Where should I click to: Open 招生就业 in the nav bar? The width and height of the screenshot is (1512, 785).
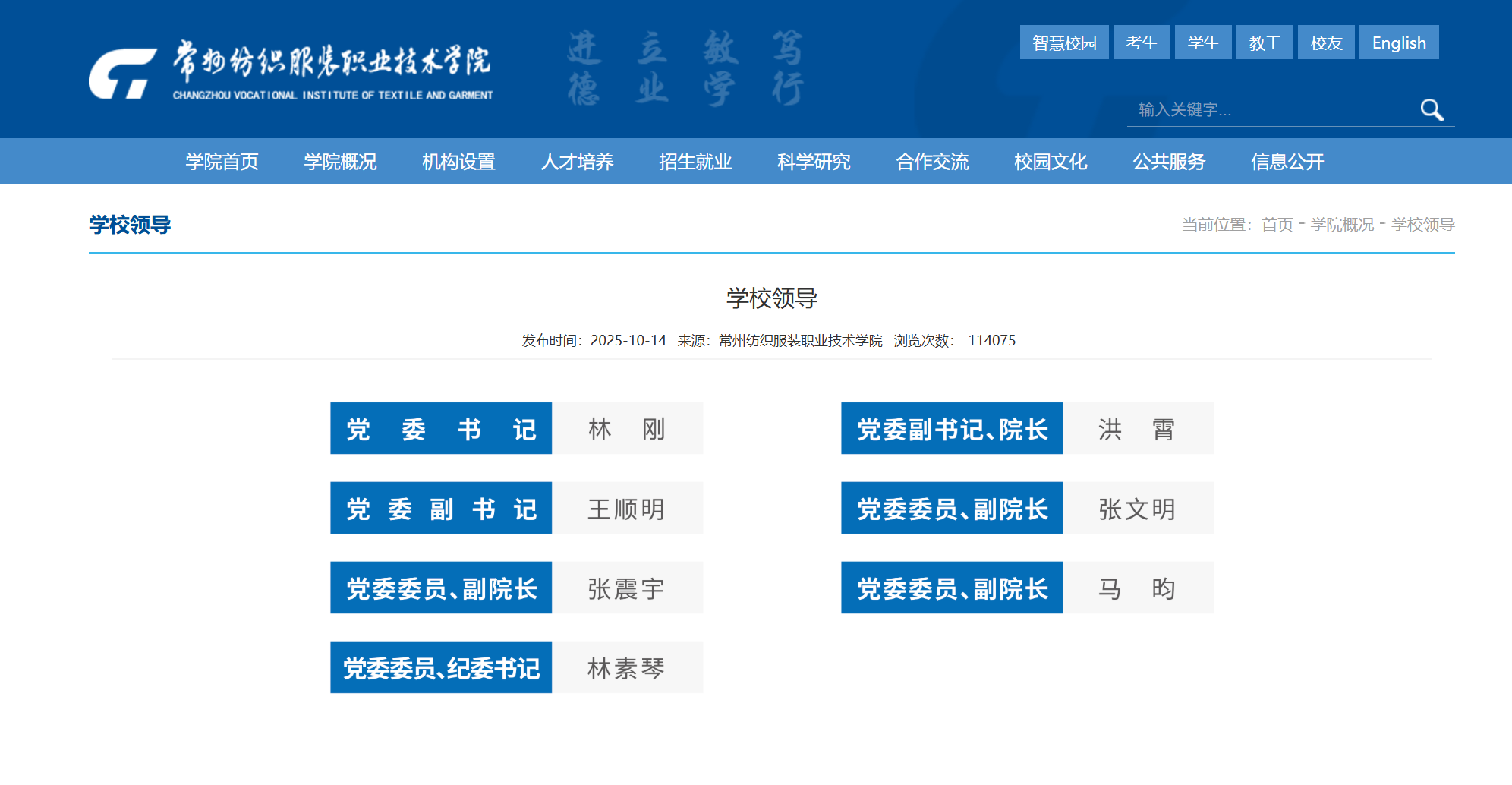[x=695, y=162]
